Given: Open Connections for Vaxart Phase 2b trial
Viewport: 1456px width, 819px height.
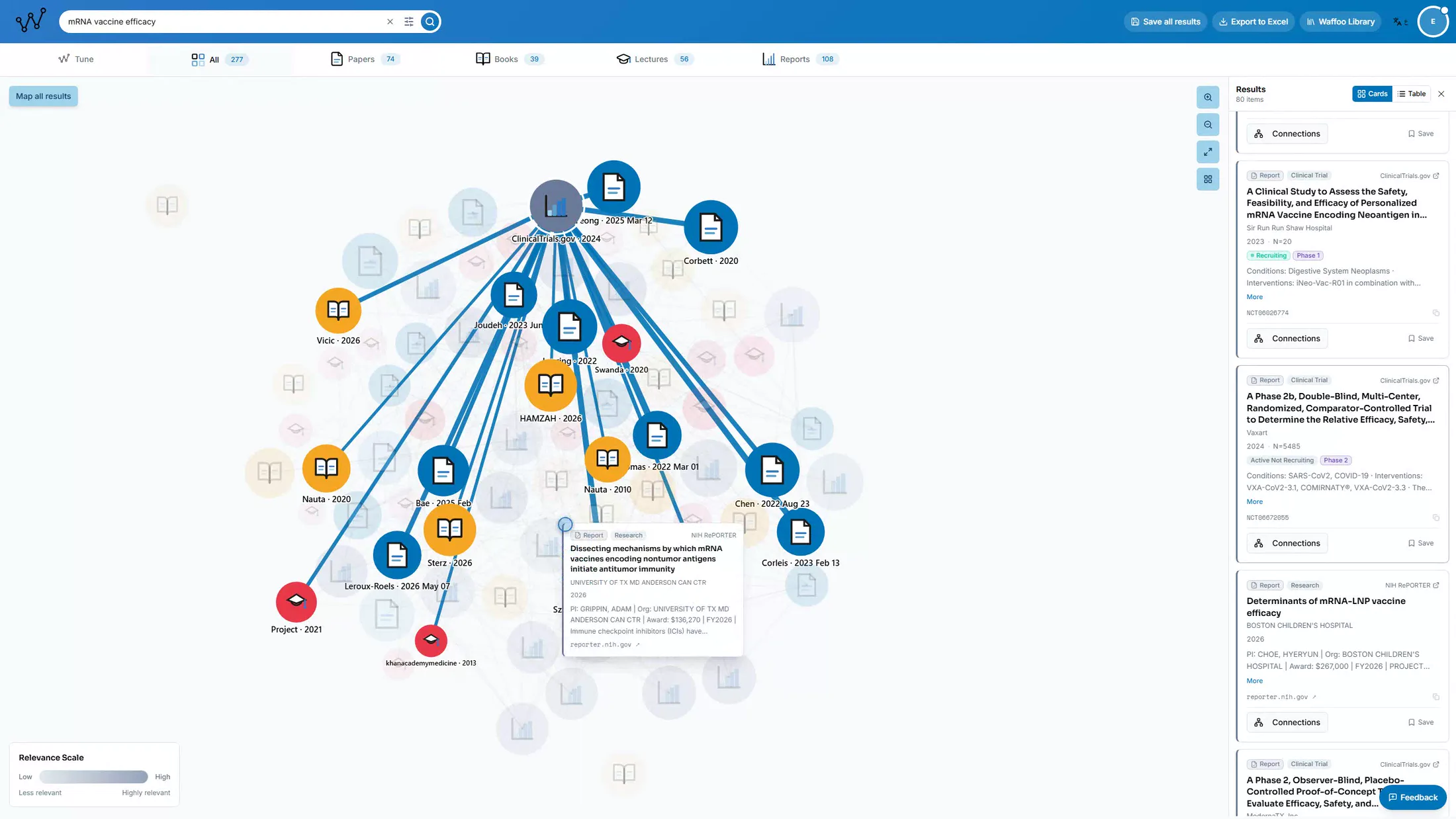Looking at the screenshot, I should 1287,543.
